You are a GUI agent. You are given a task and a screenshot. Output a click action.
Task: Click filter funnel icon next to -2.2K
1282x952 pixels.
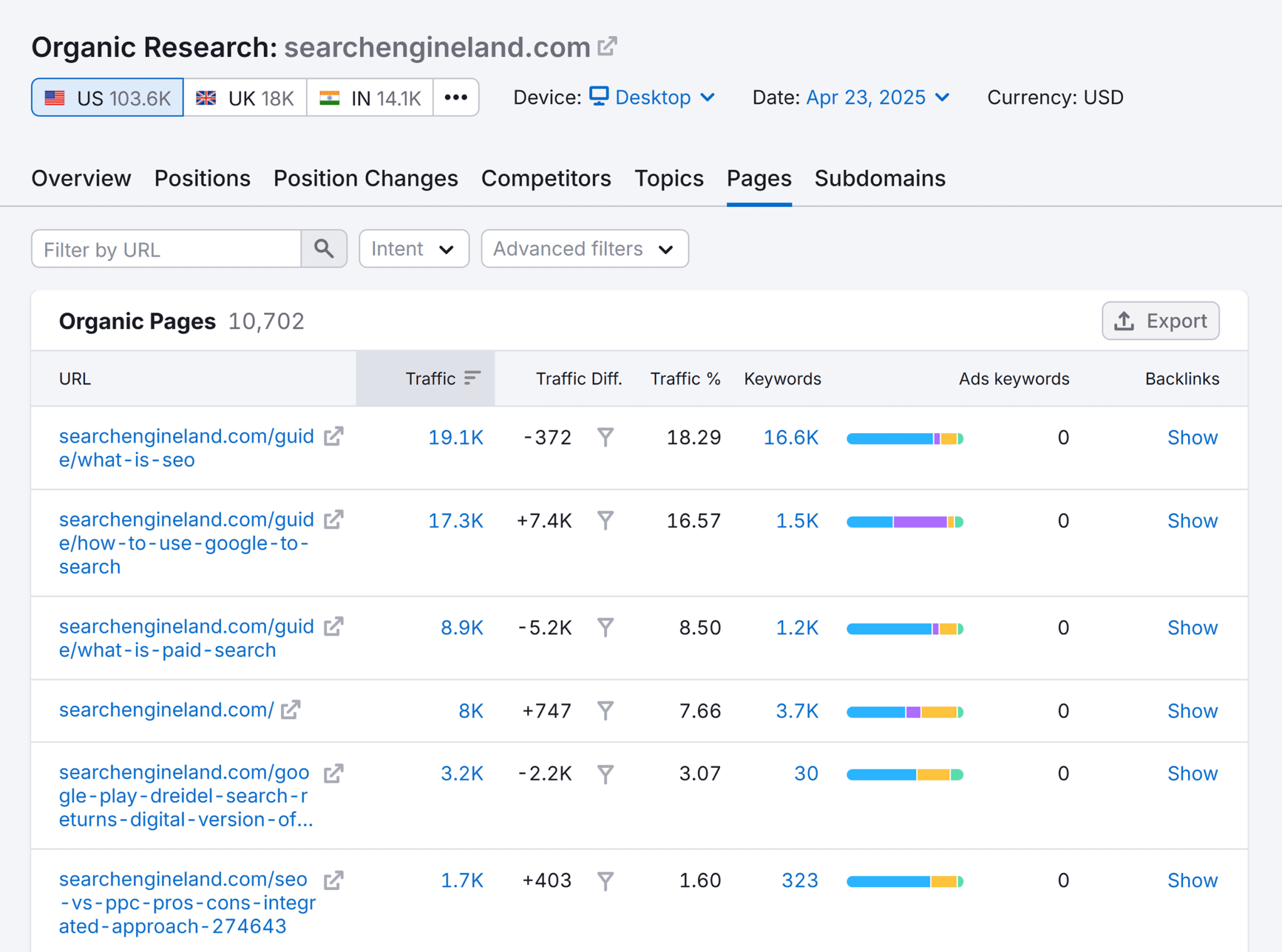(605, 774)
